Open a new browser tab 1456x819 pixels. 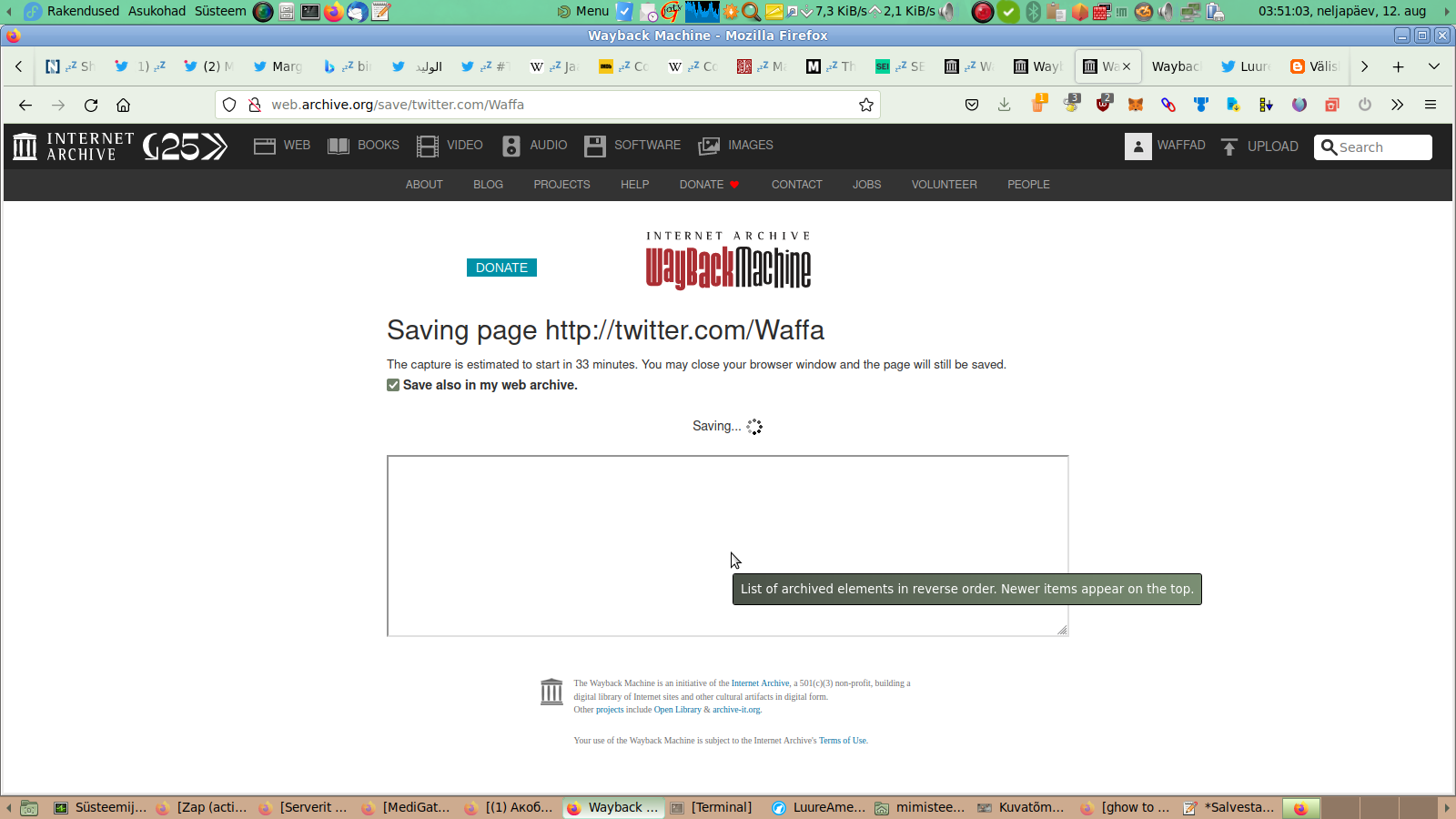(1399, 66)
